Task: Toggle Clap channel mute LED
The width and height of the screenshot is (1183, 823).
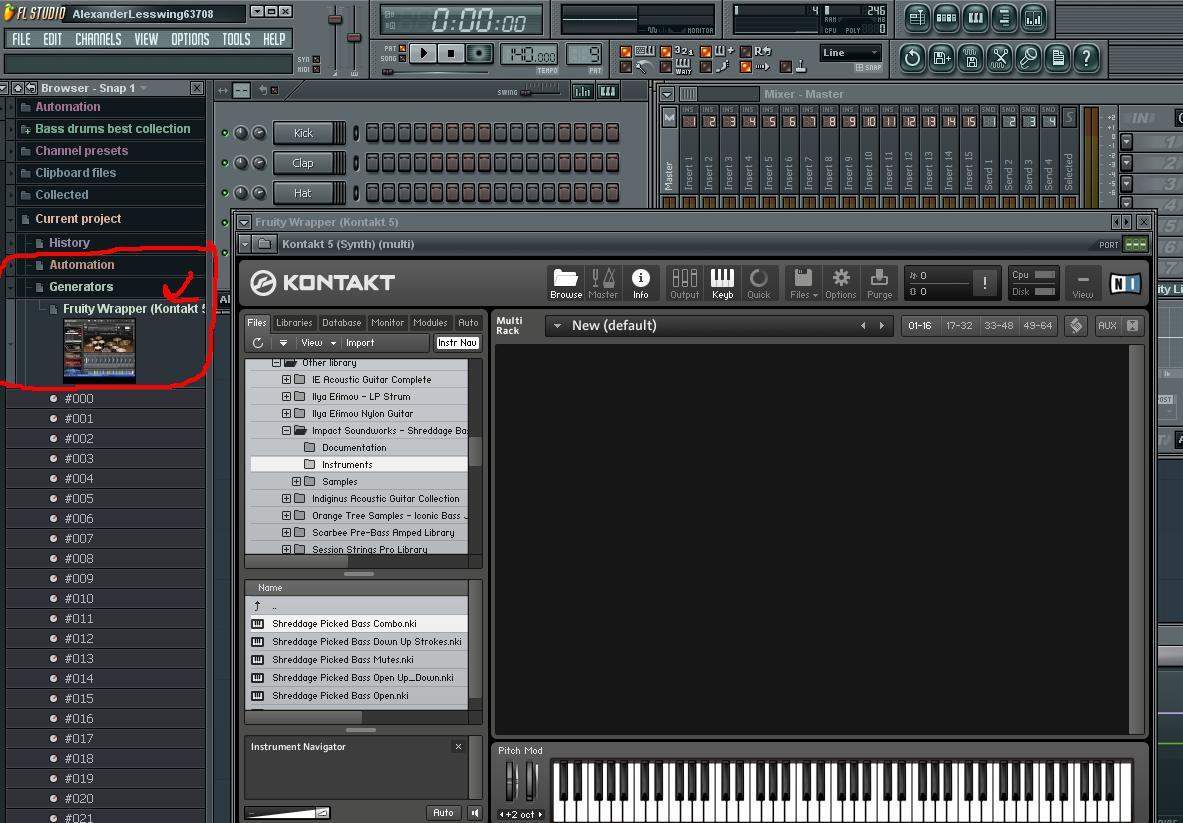Action: [225, 162]
